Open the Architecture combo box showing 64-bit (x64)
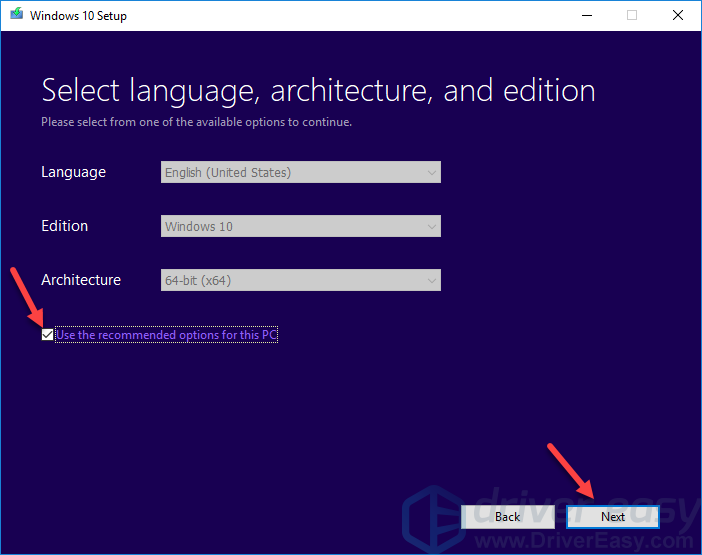Screen dimensions: 702x555 click(x=300, y=280)
